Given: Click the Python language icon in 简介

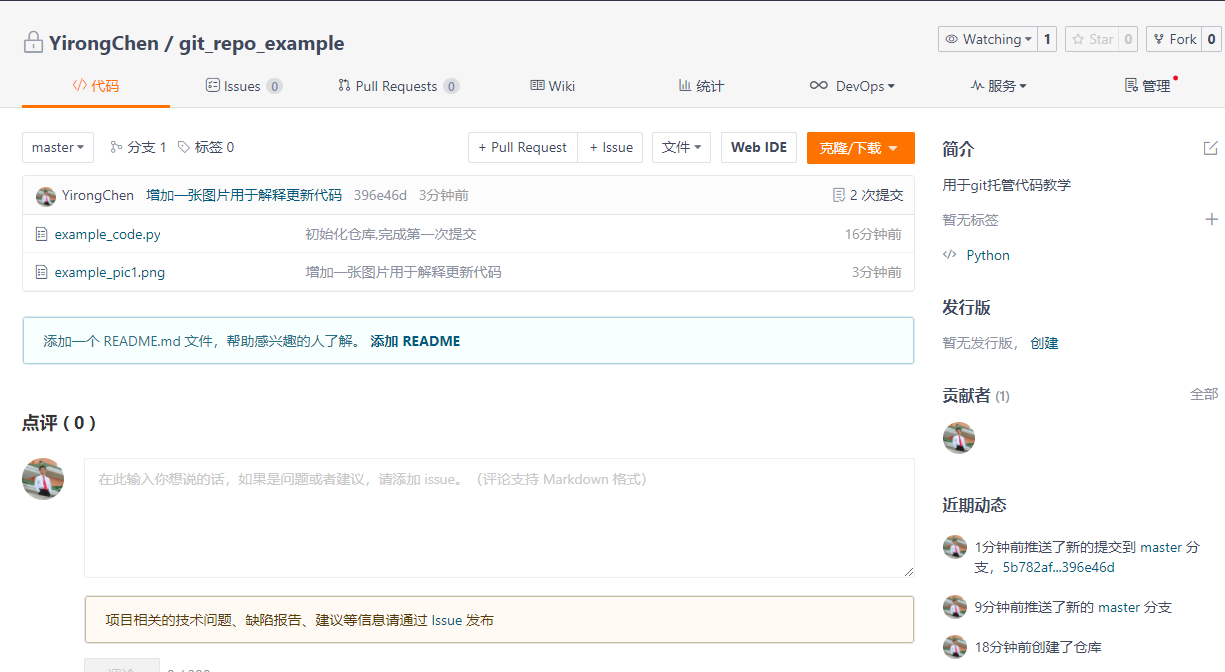Looking at the screenshot, I should pos(949,255).
